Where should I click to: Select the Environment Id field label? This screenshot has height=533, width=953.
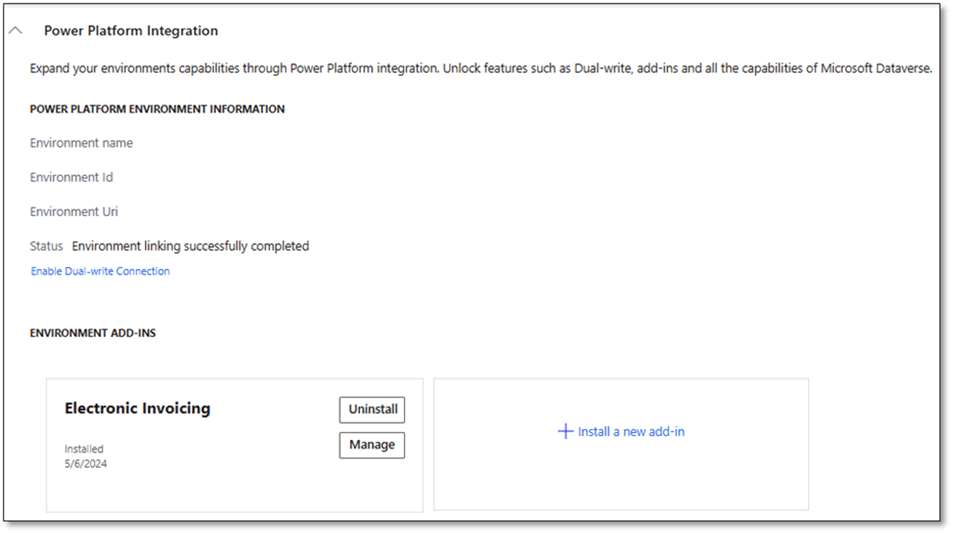(71, 177)
